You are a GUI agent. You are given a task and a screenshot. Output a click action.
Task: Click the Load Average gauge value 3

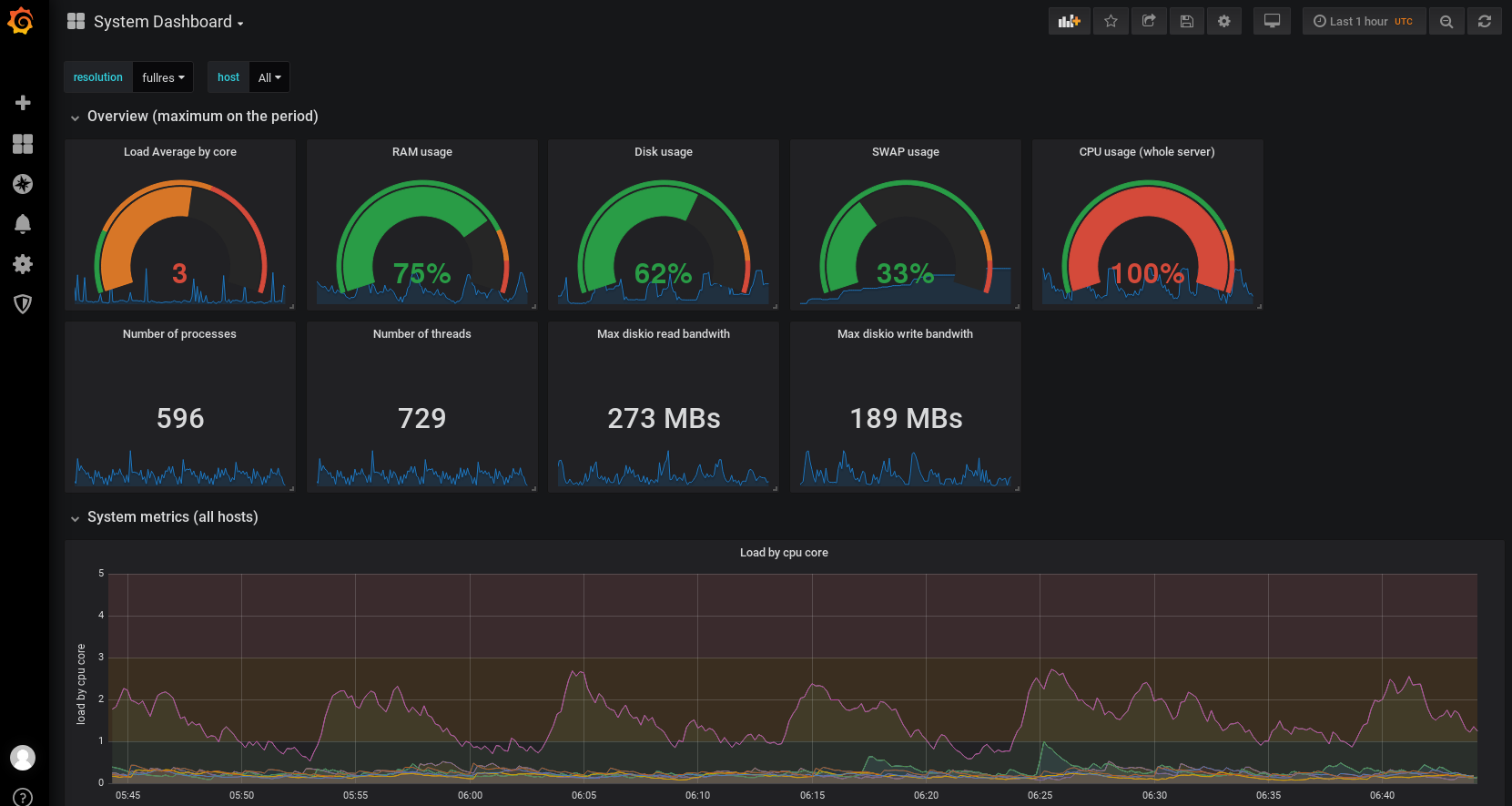[x=180, y=273]
